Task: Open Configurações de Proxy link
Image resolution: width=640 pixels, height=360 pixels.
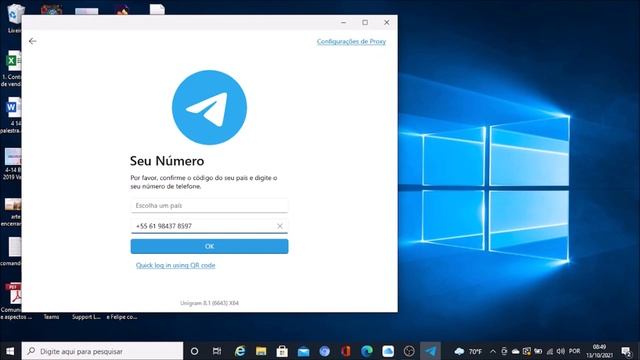Action: coord(351,41)
